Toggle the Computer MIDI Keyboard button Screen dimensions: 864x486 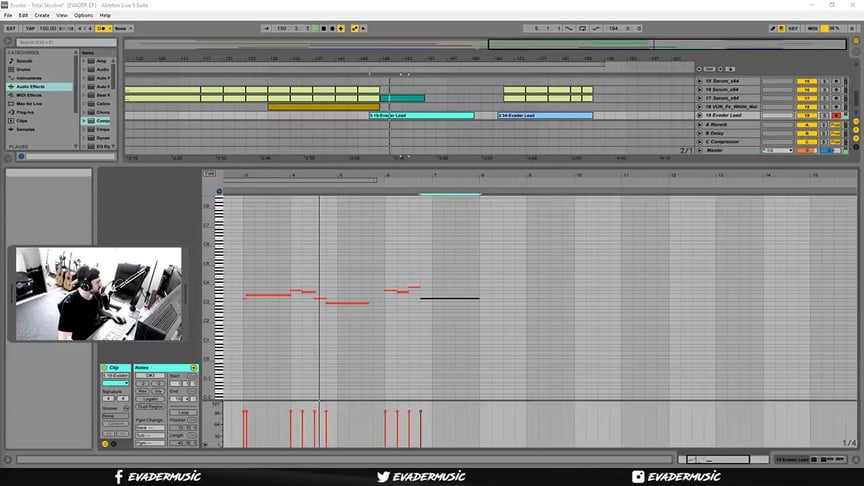tap(781, 29)
